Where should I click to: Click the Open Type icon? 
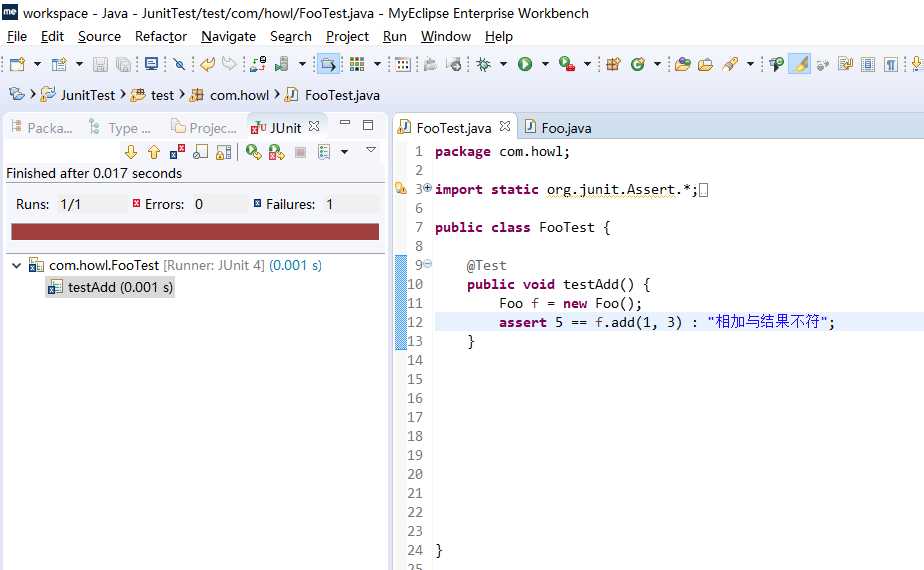click(683, 64)
